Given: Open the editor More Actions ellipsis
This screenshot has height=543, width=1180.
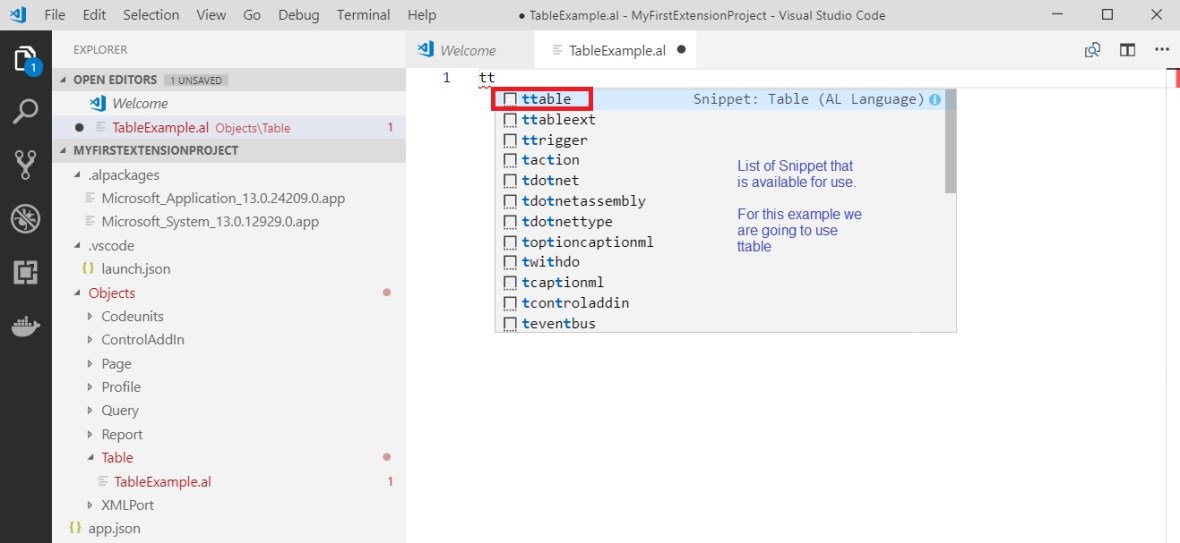Looking at the screenshot, I should tap(1161, 50).
